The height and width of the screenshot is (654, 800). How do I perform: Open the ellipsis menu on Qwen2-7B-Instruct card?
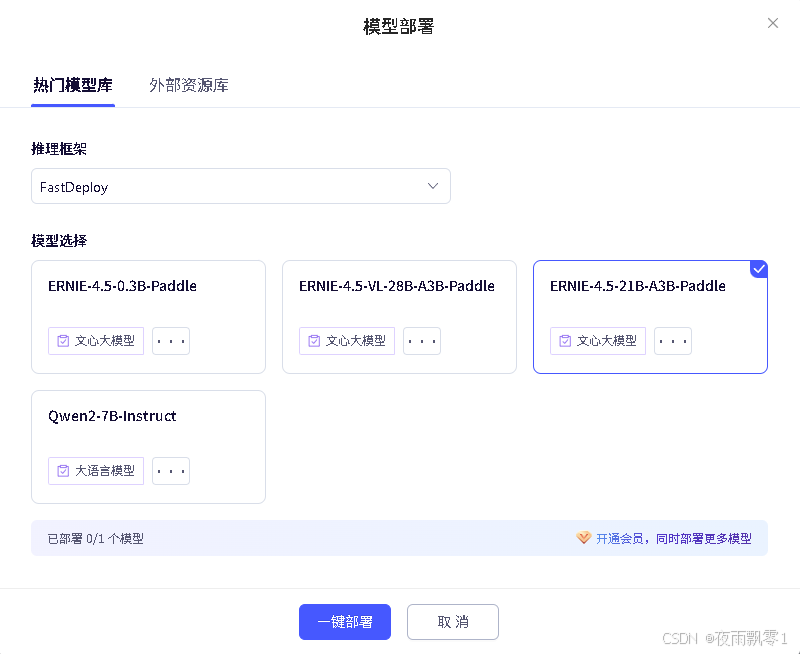point(171,471)
